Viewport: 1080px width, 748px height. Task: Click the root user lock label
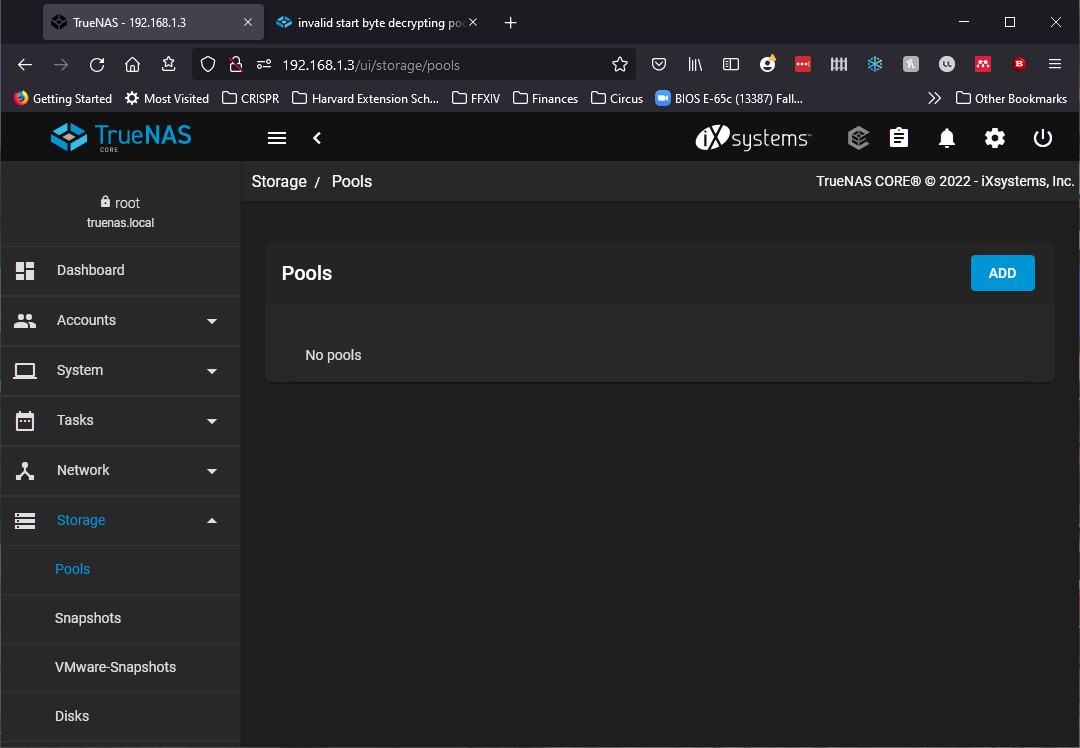click(x=120, y=202)
